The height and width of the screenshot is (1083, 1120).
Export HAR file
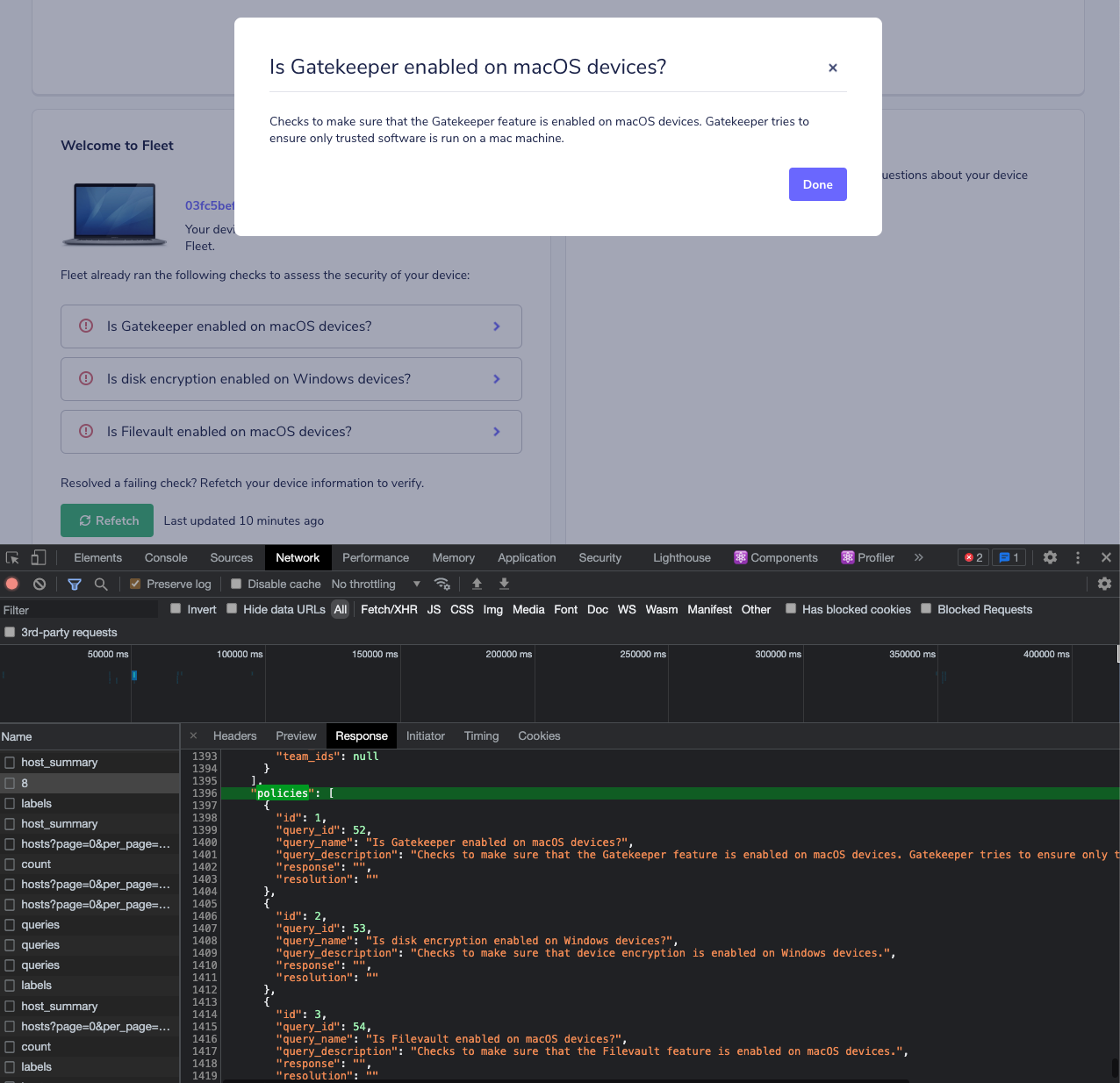coord(504,584)
